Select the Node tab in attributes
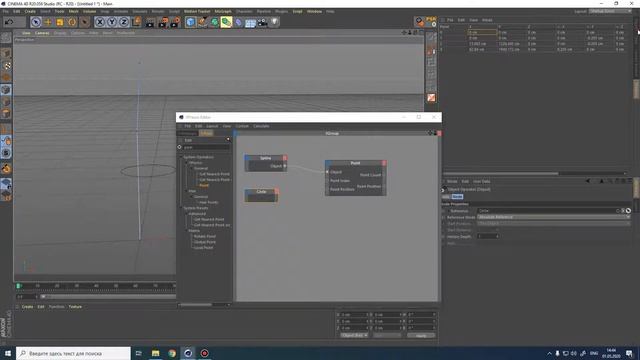This screenshot has height=360, width=640. [x=457, y=197]
